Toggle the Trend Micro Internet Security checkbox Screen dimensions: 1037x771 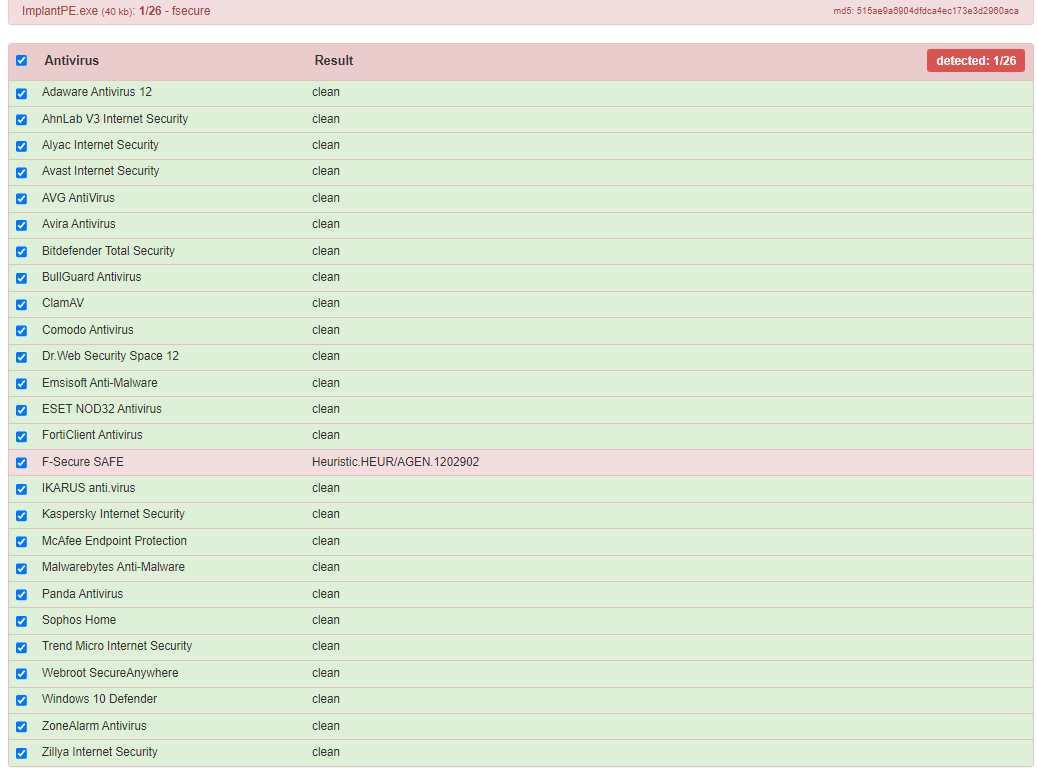pyautogui.click(x=22, y=647)
